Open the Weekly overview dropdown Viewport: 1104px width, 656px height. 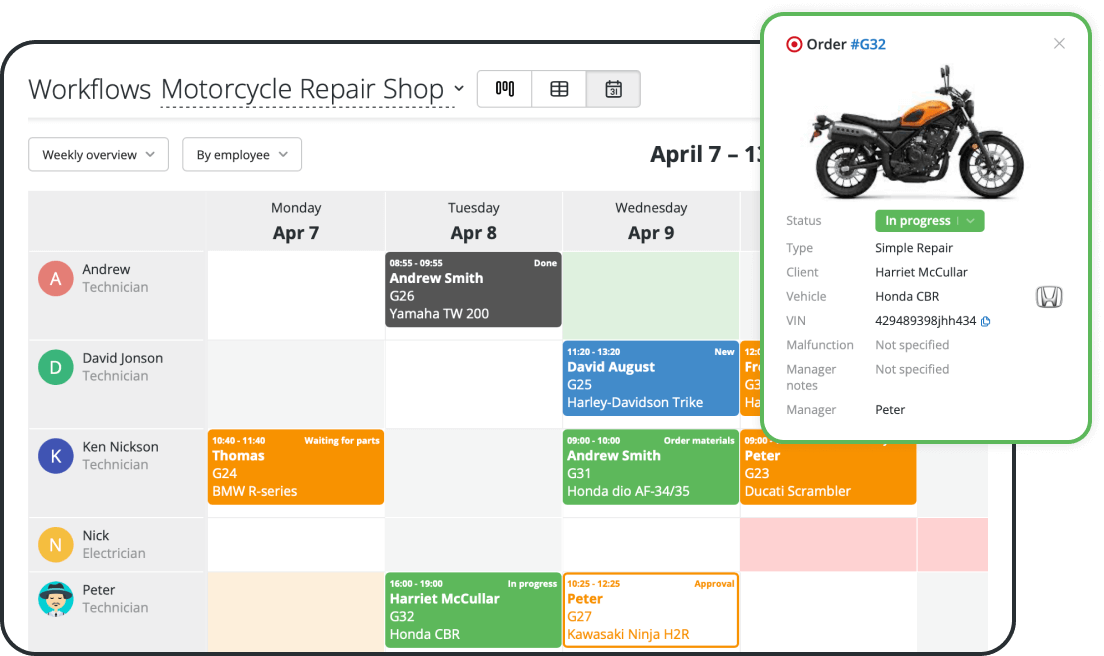(98, 154)
